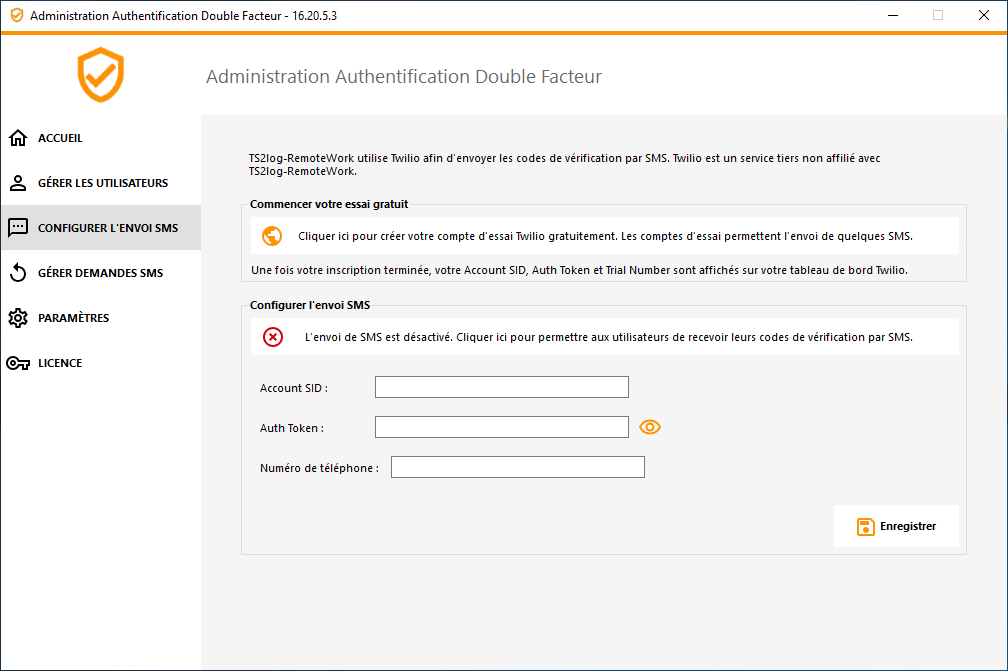This screenshot has height=671, width=1008.
Task: Open the PARAMÈTRES section
Action: [x=101, y=318]
